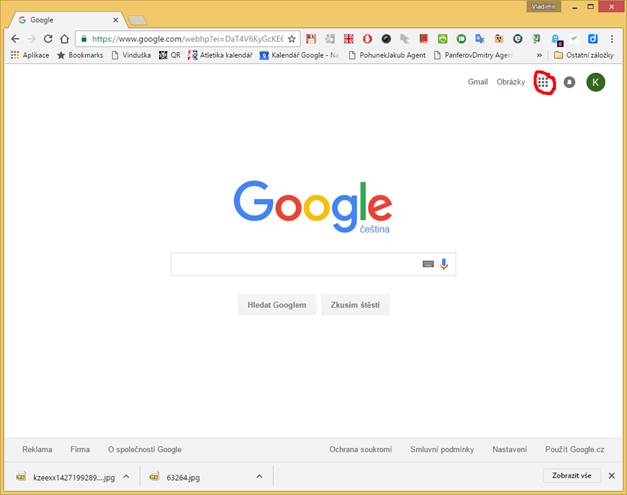Open the Vinduška bookmark

[131, 55]
